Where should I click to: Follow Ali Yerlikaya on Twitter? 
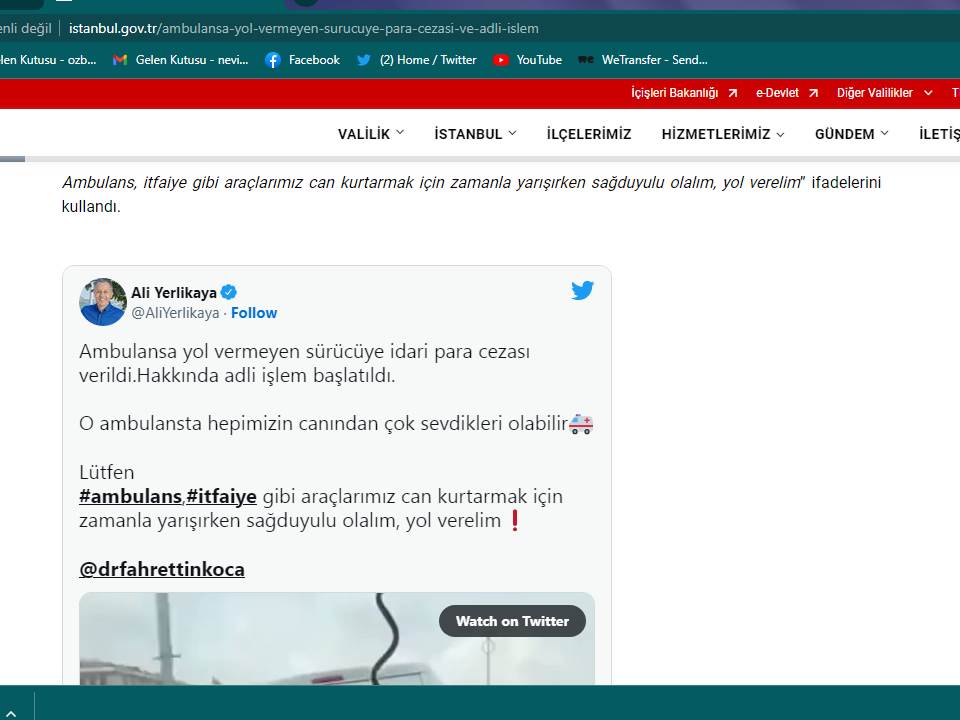[254, 313]
